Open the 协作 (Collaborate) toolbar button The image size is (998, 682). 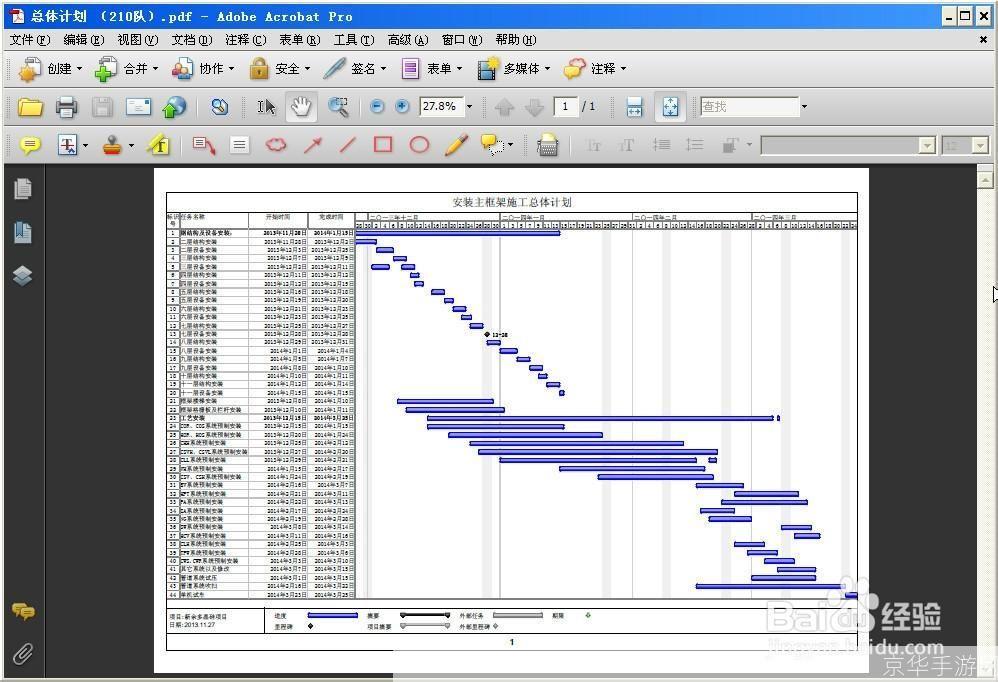click(202, 68)
